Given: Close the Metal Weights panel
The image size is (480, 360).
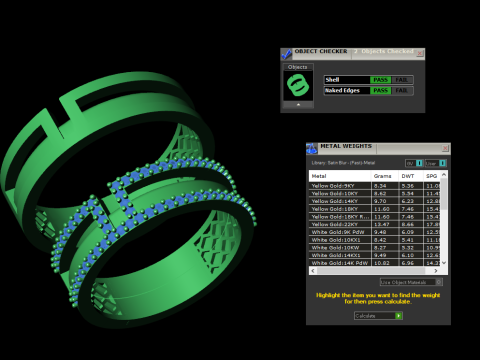Looking at the screenshot, I should (x=445, y=148).
